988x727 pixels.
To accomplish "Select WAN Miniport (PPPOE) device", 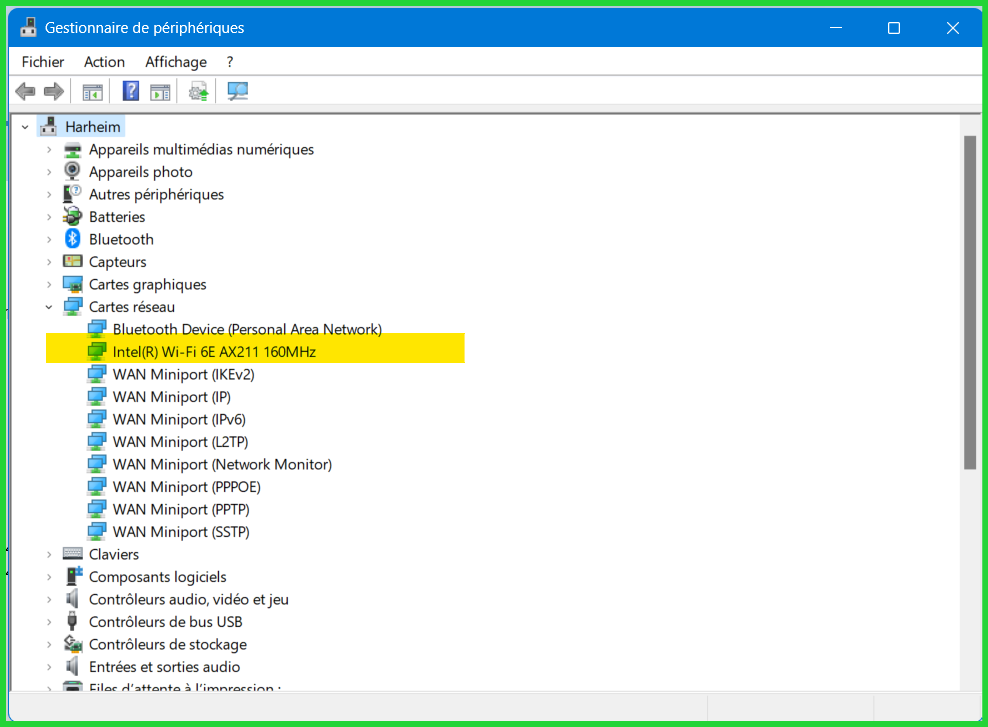I will click(x=186, y=487).
